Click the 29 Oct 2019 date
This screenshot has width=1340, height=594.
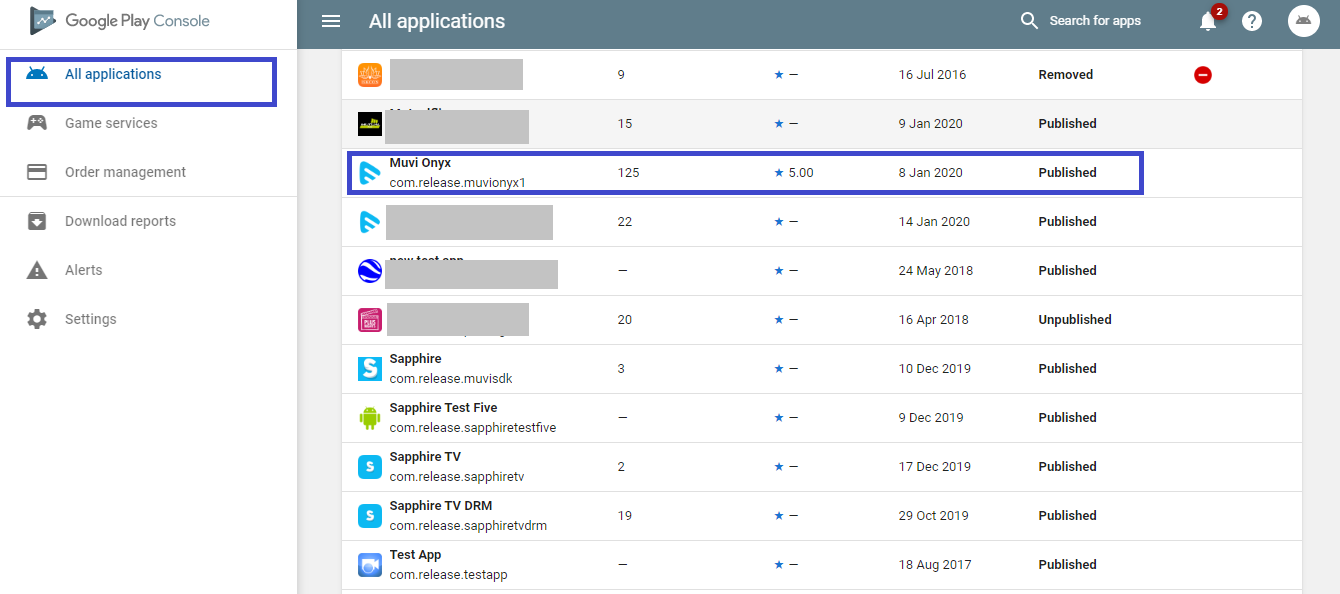click(x=934, y=516)
